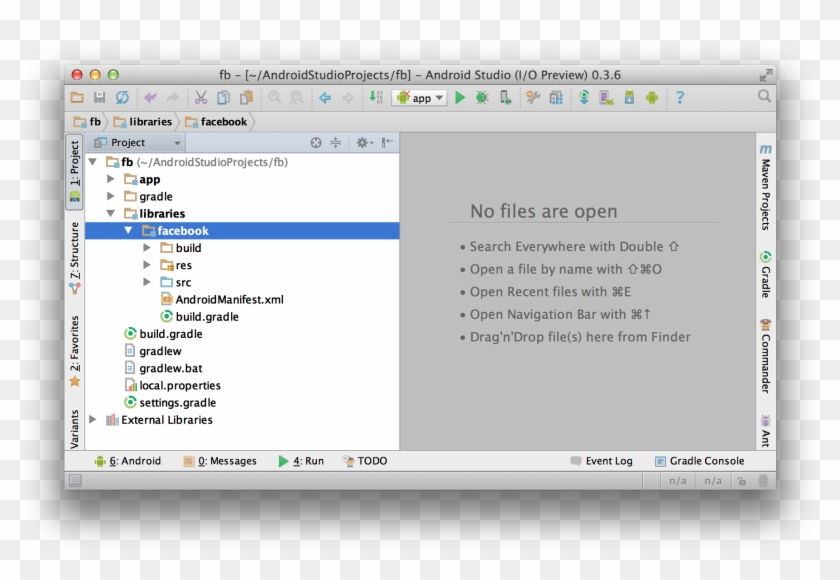Click the blue Back navigation arrow
Viewport: 840px width, 580px height.
point(325,97)
